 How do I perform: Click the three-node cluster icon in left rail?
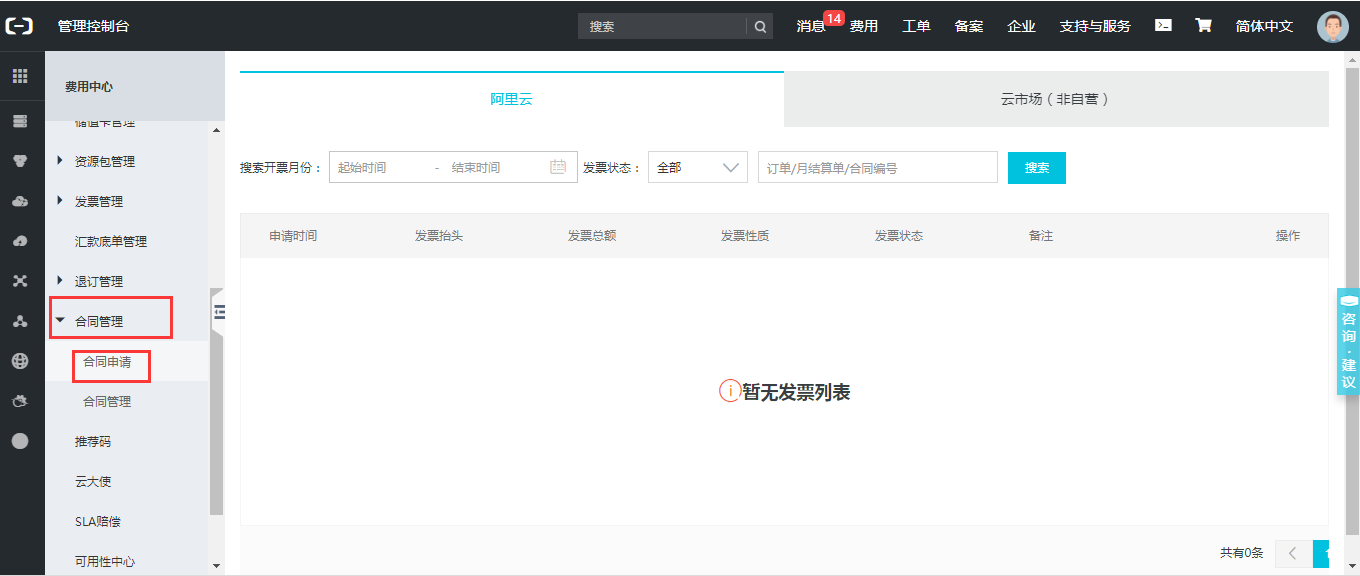[x=20, y=321]
